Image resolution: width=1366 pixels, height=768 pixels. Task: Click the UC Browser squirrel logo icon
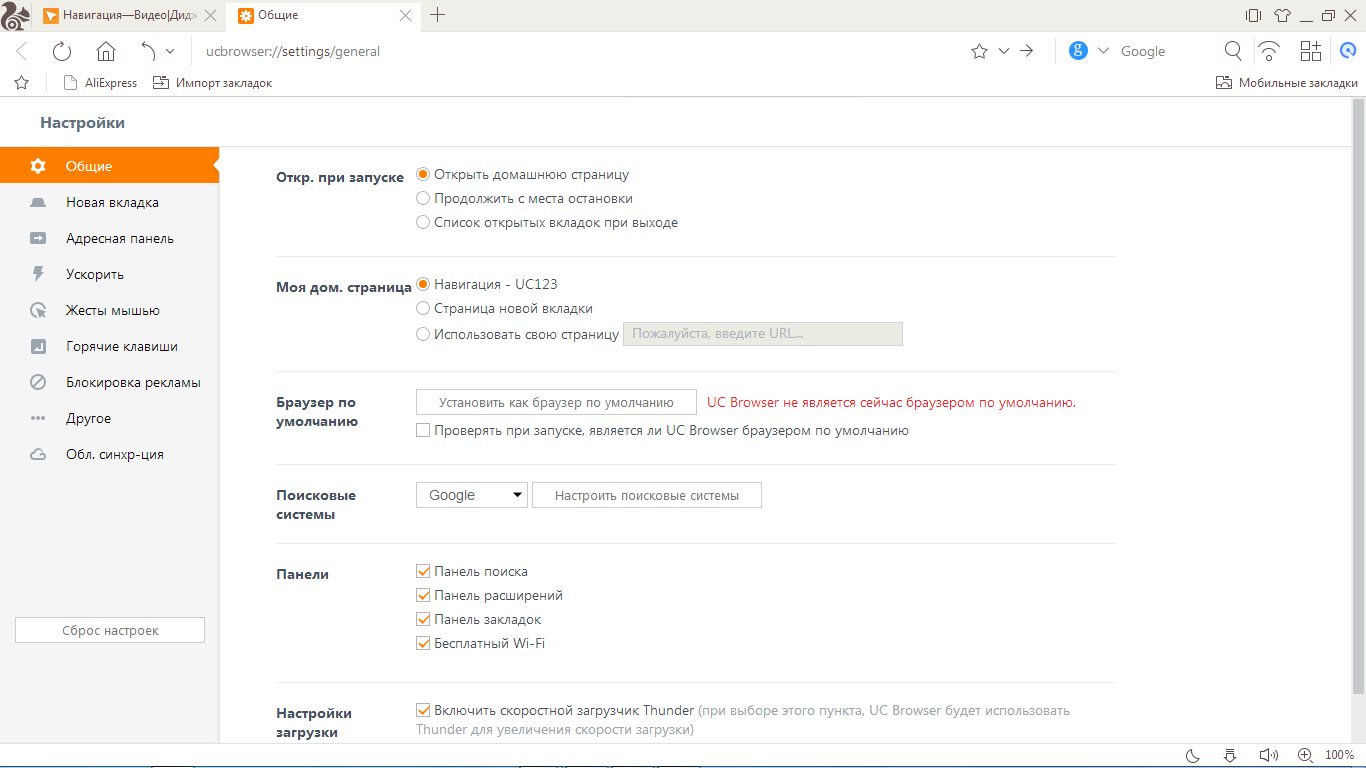(17, 15)
